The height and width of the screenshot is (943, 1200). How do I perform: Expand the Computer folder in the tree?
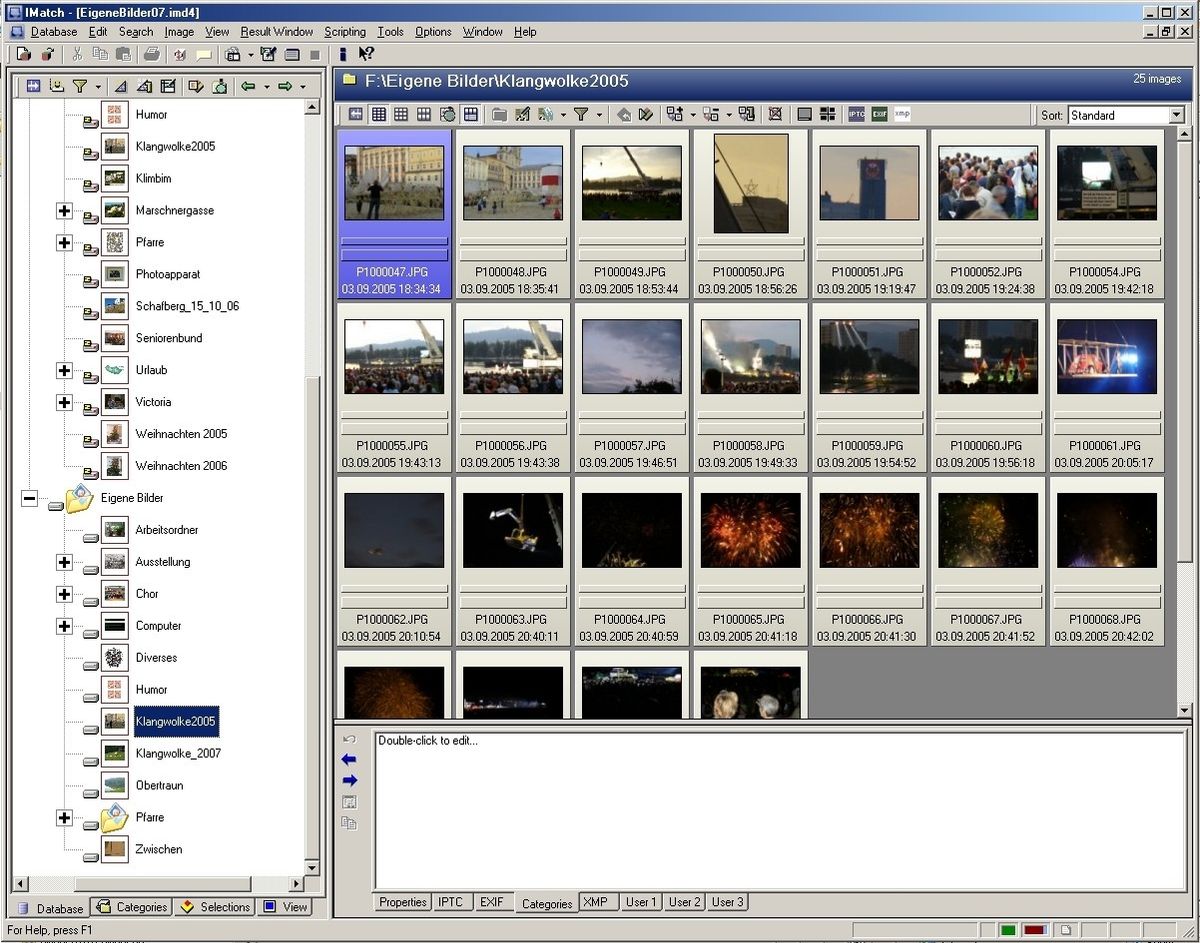click(x=64, y=626)
